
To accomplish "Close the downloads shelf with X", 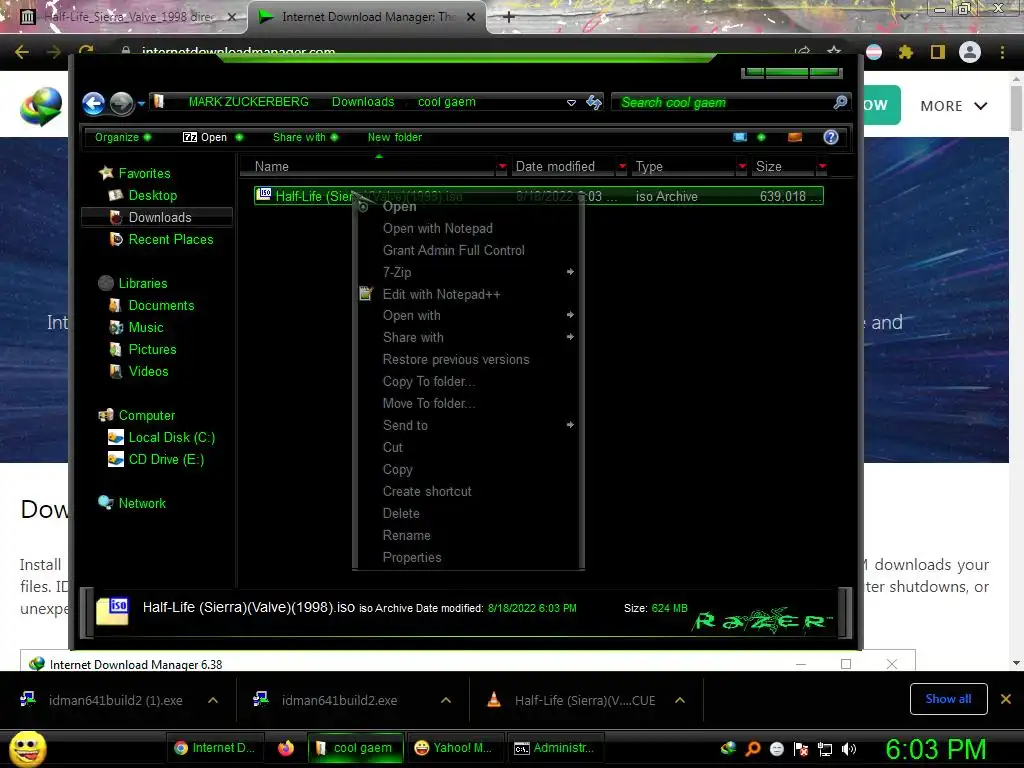I will pyautogui.click(x=1006, y=699).
